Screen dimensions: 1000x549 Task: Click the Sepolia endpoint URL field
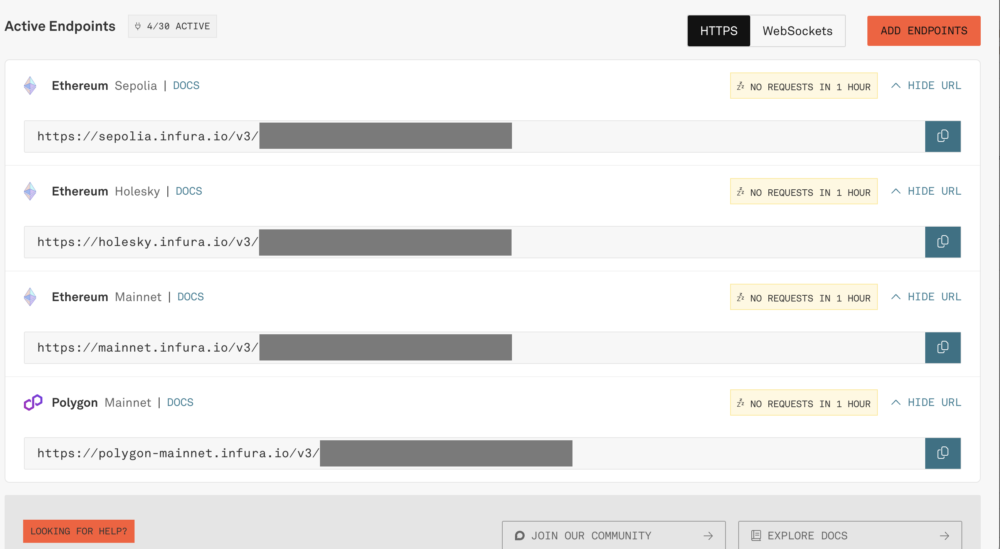point(474,136)
